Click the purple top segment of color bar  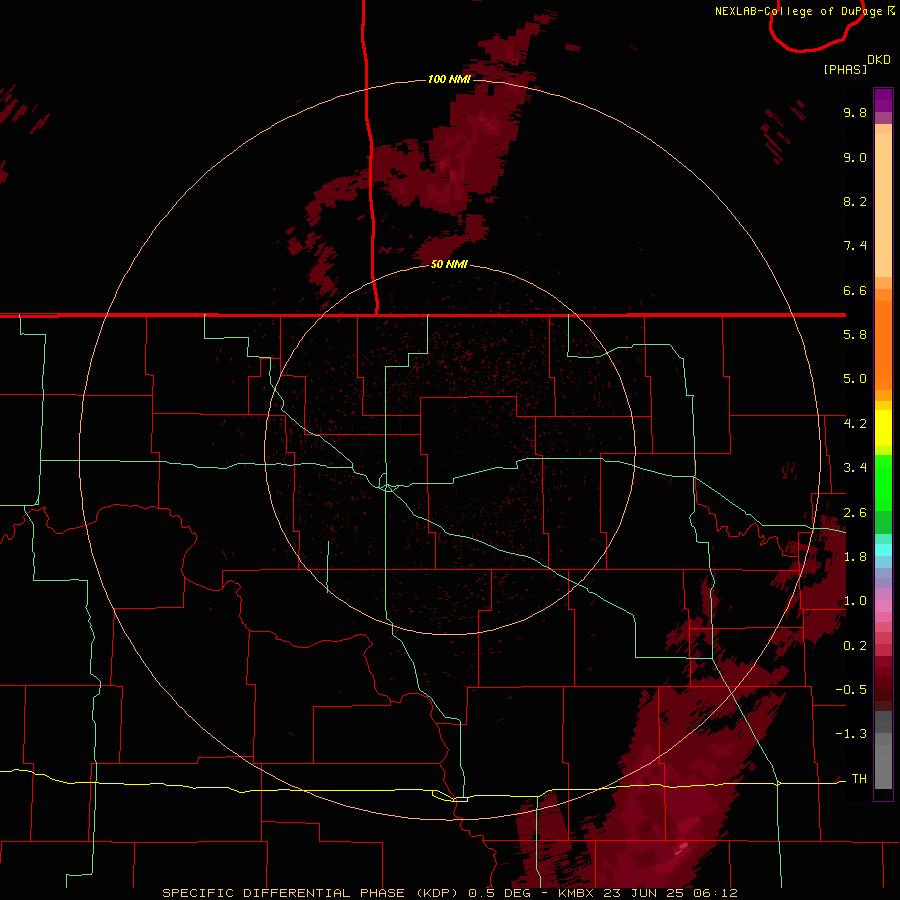(x=883, y=100)
